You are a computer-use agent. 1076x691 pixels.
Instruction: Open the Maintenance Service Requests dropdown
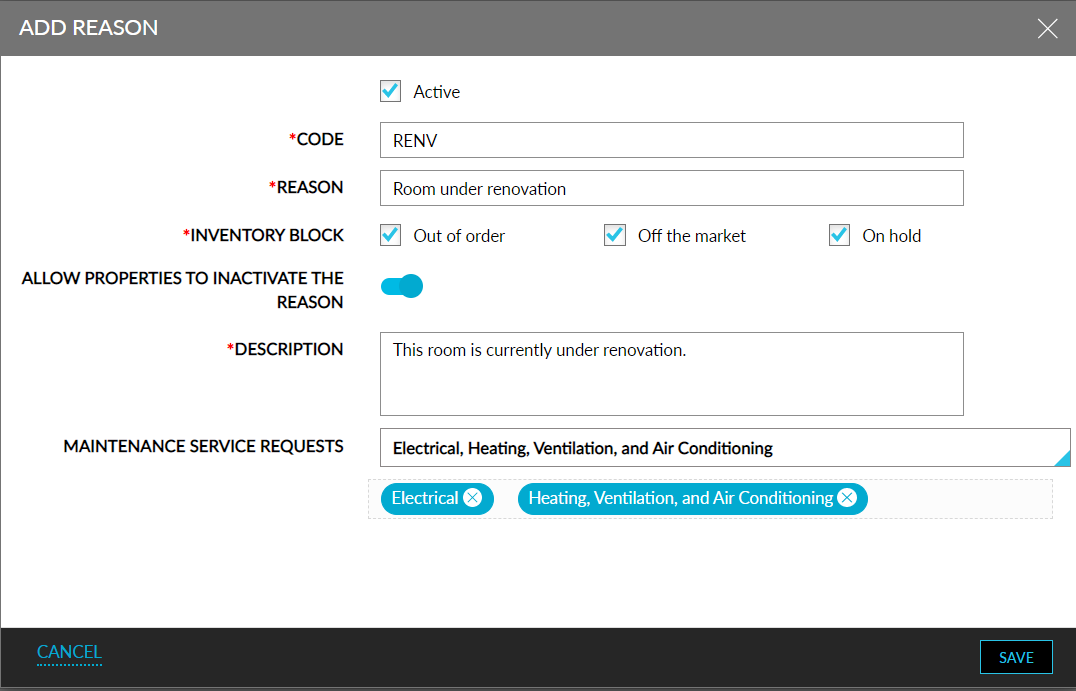point(725,447)
